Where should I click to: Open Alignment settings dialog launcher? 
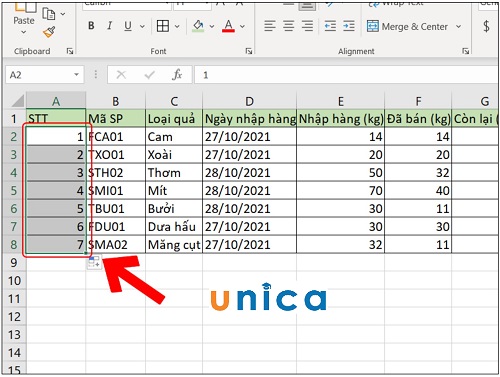[x=466, y=51]
